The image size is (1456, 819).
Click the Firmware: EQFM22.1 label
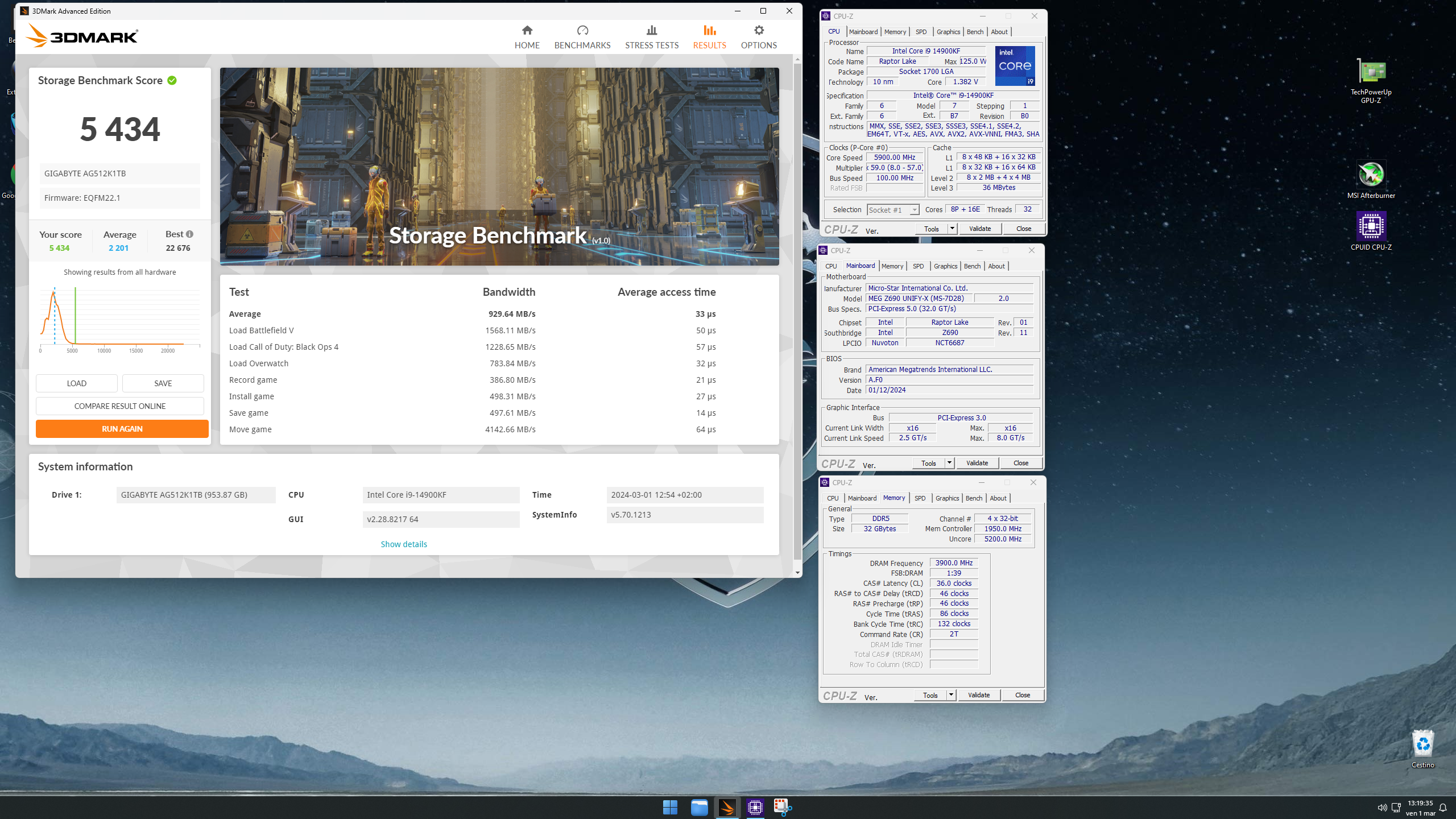click(120, 198)
